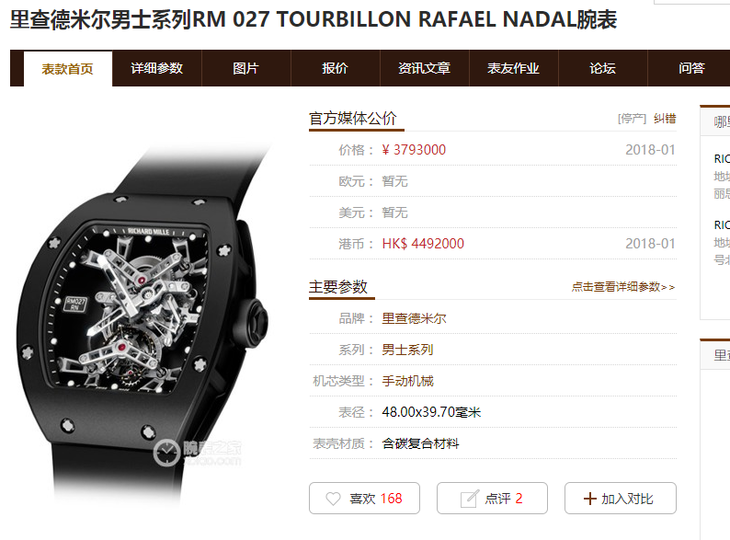Select the 表友作业 tab
Screen dimensions: 730x540
tap(513, 68)
